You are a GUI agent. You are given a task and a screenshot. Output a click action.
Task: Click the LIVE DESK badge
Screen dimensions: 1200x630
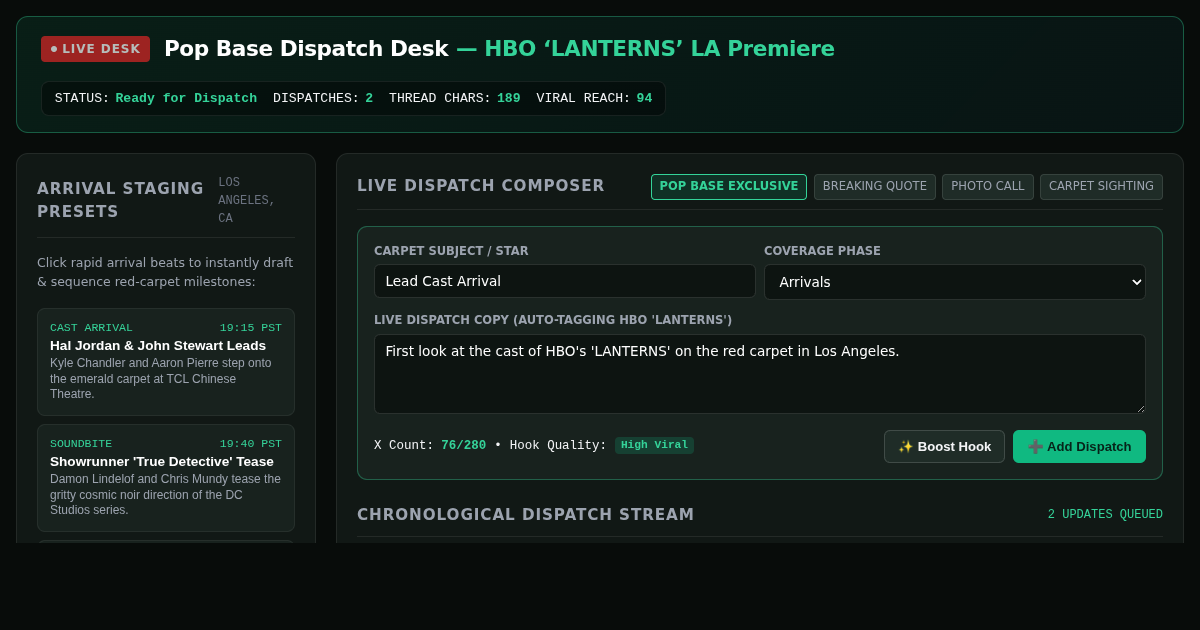point(95,49)
